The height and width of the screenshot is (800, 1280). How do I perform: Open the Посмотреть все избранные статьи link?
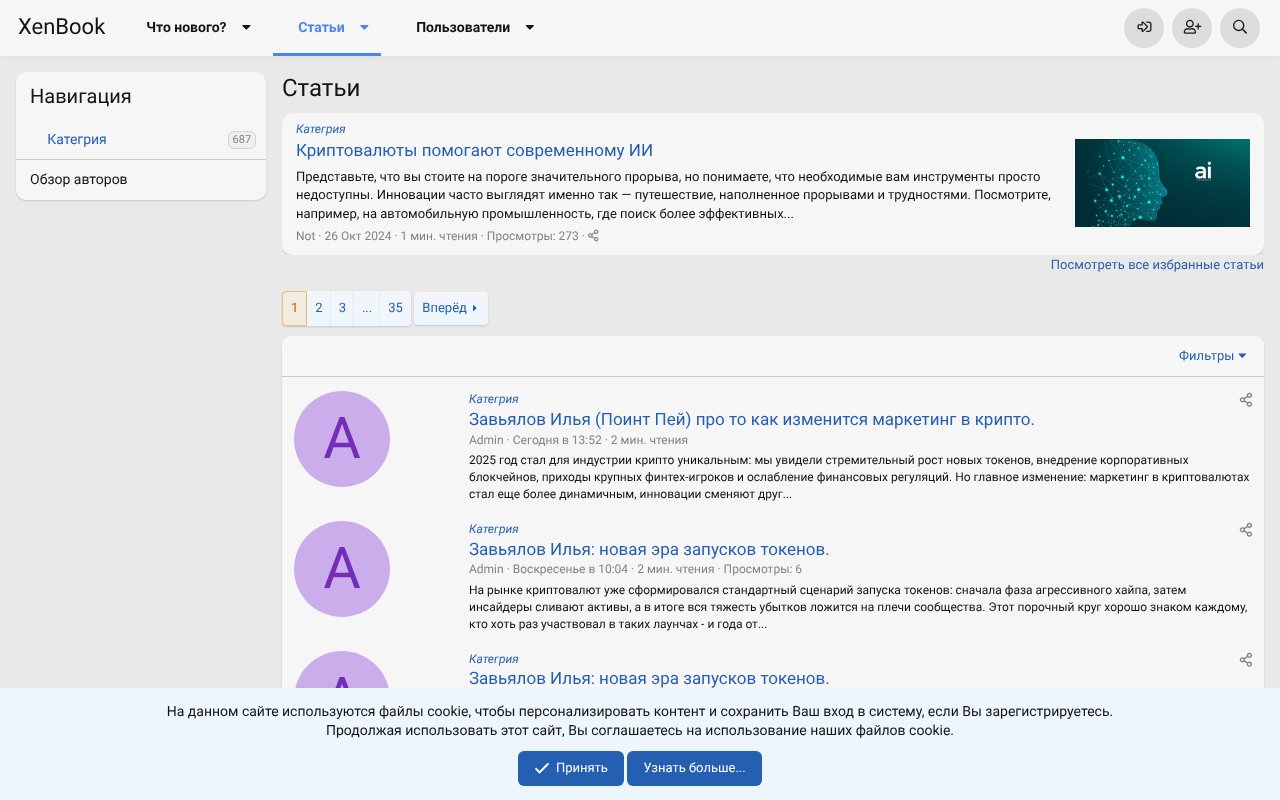pos(1156,265)
